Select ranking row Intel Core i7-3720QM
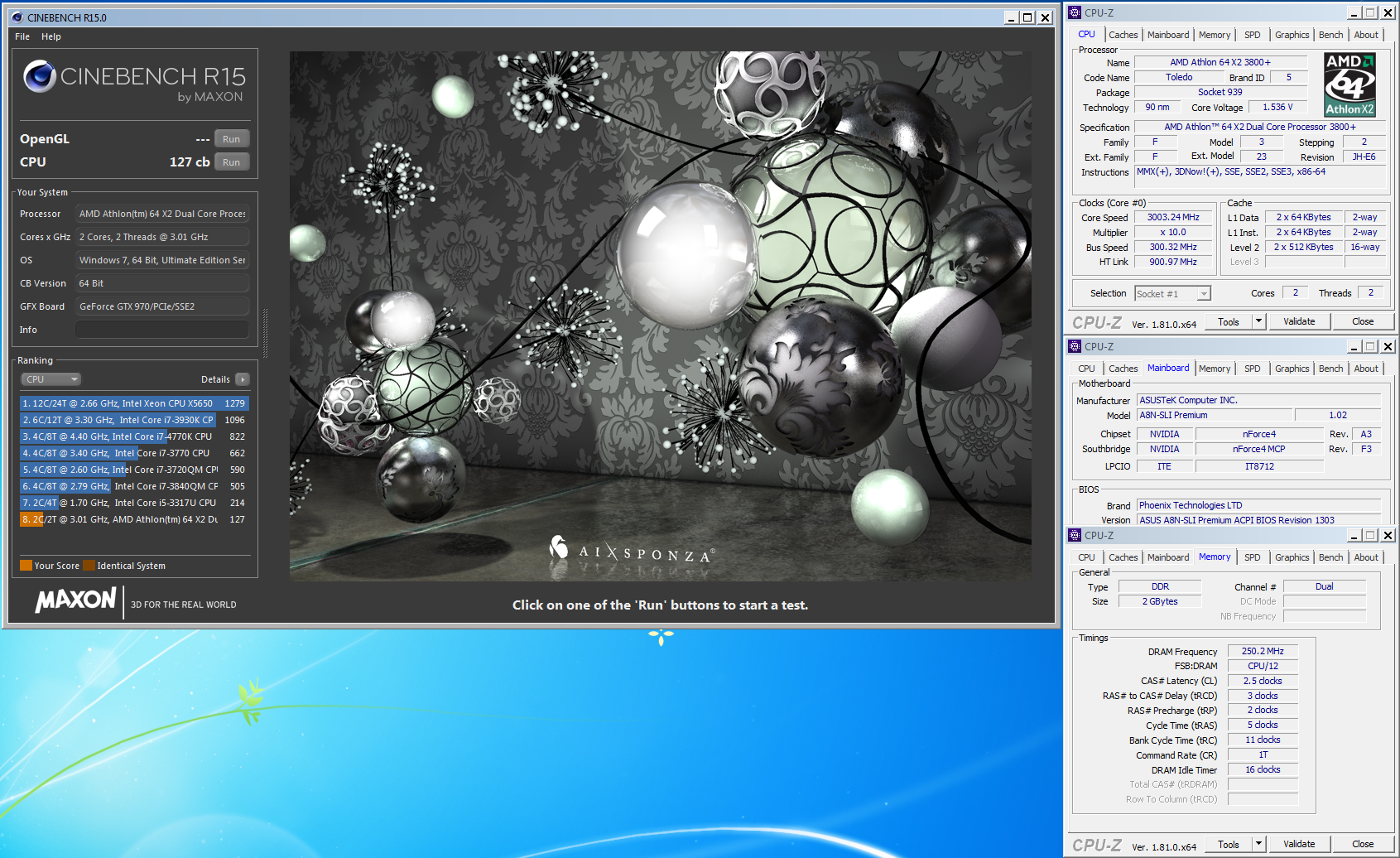The height and width of the screenshot is (858, 1400). (x=134, y=470)
